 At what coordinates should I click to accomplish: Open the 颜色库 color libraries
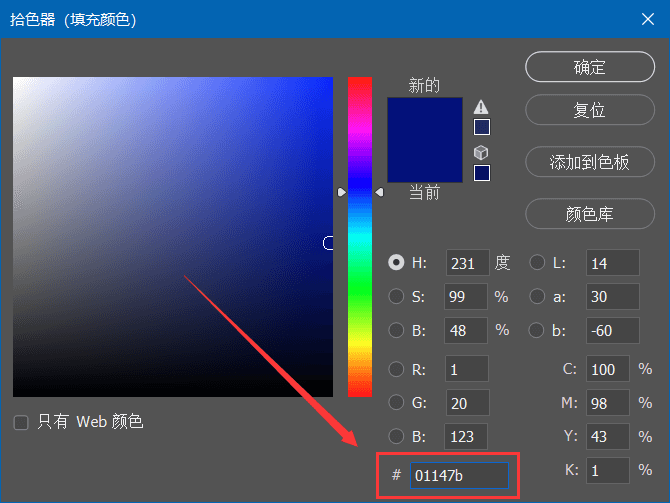click(590, 214)
